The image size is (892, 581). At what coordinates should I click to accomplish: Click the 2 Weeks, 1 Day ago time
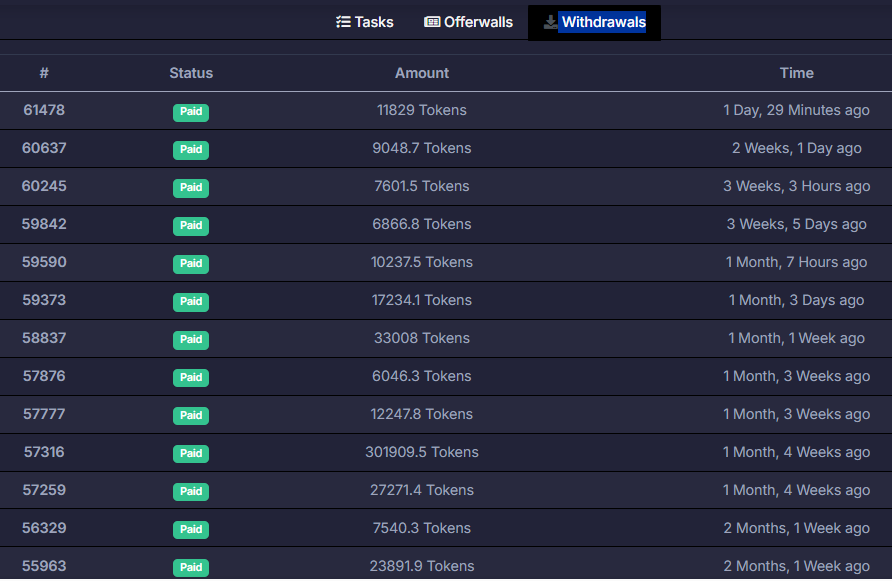tap(796, 148)
